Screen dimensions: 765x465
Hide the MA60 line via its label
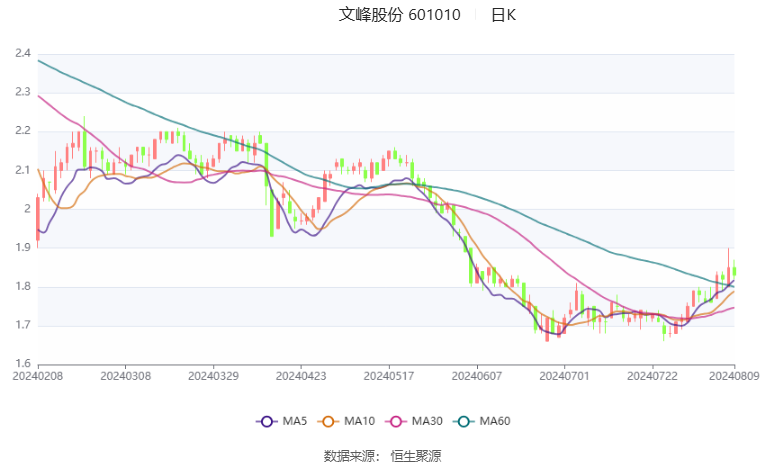click(495, 421)
